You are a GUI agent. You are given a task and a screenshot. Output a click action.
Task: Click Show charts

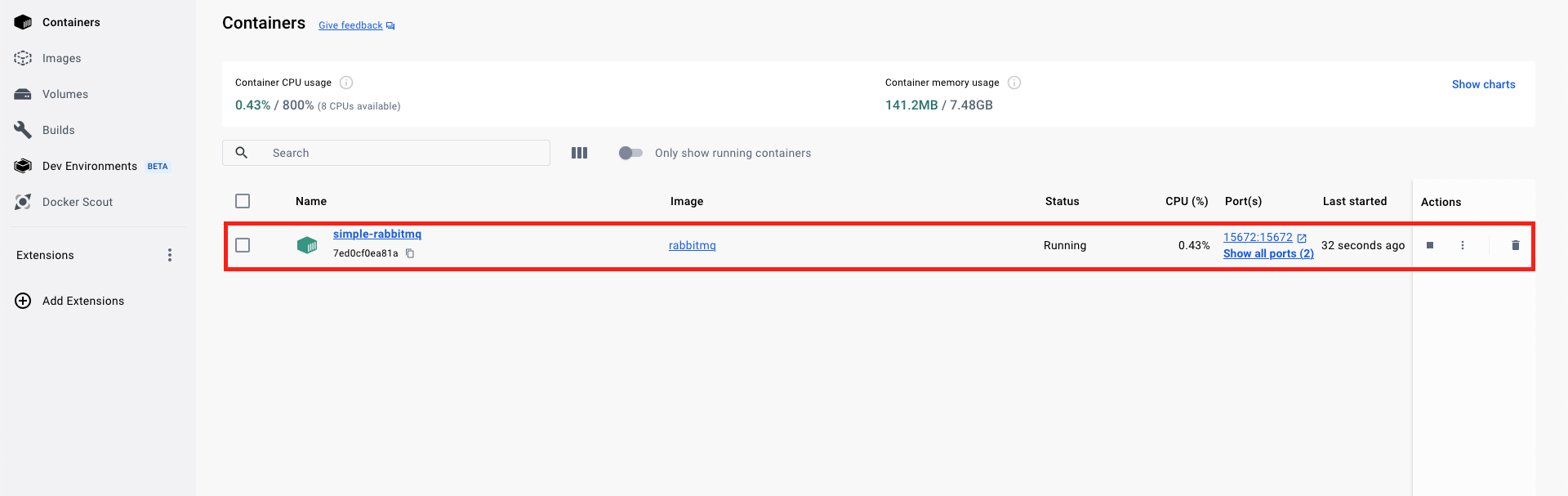coord(1483,84)
